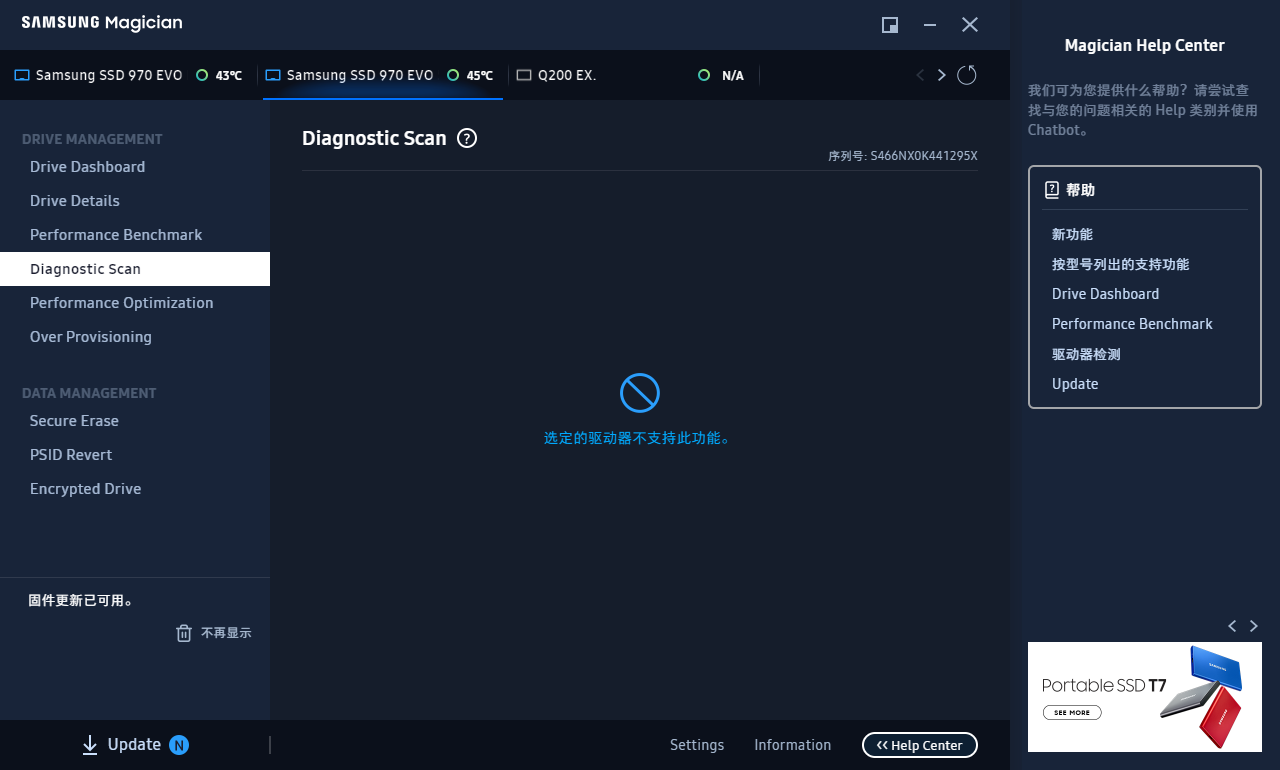Image resolution: width=1280 pixels, height=770 pixels.
Task: Click the SEE MORE button on the T7 ad
Action: point(1072,712)
